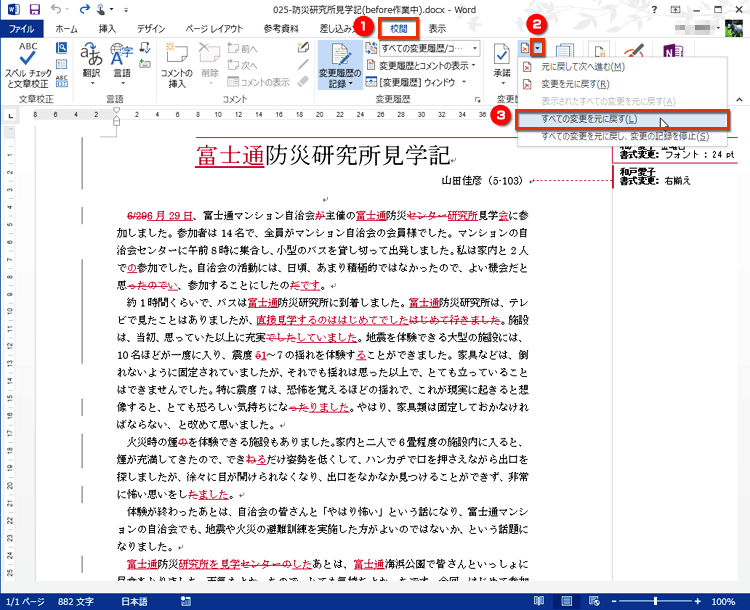Switch to the 参考資料 tab

(281, 29)
